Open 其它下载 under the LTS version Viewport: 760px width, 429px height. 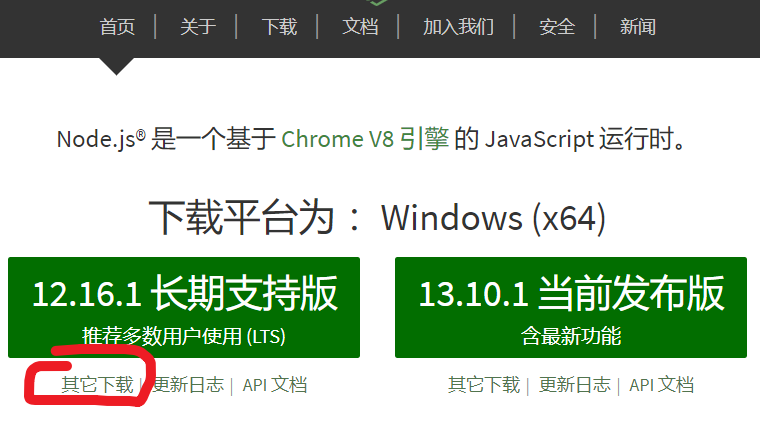(x=97, y=385)
